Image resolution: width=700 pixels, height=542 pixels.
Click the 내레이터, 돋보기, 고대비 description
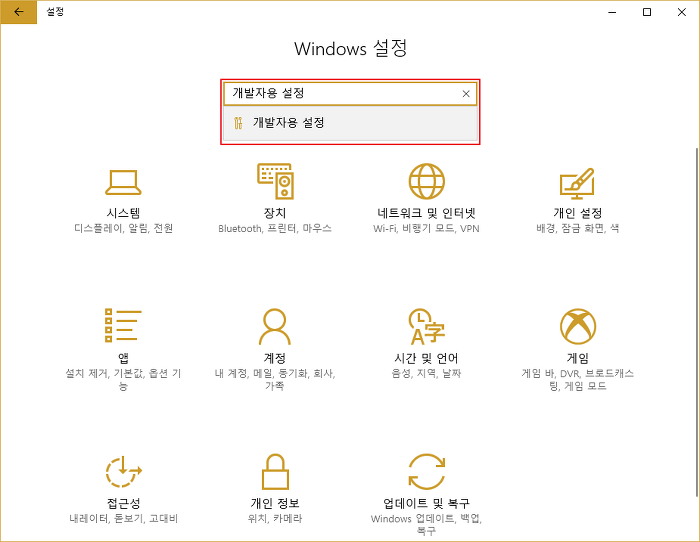(x=124, y=518)
